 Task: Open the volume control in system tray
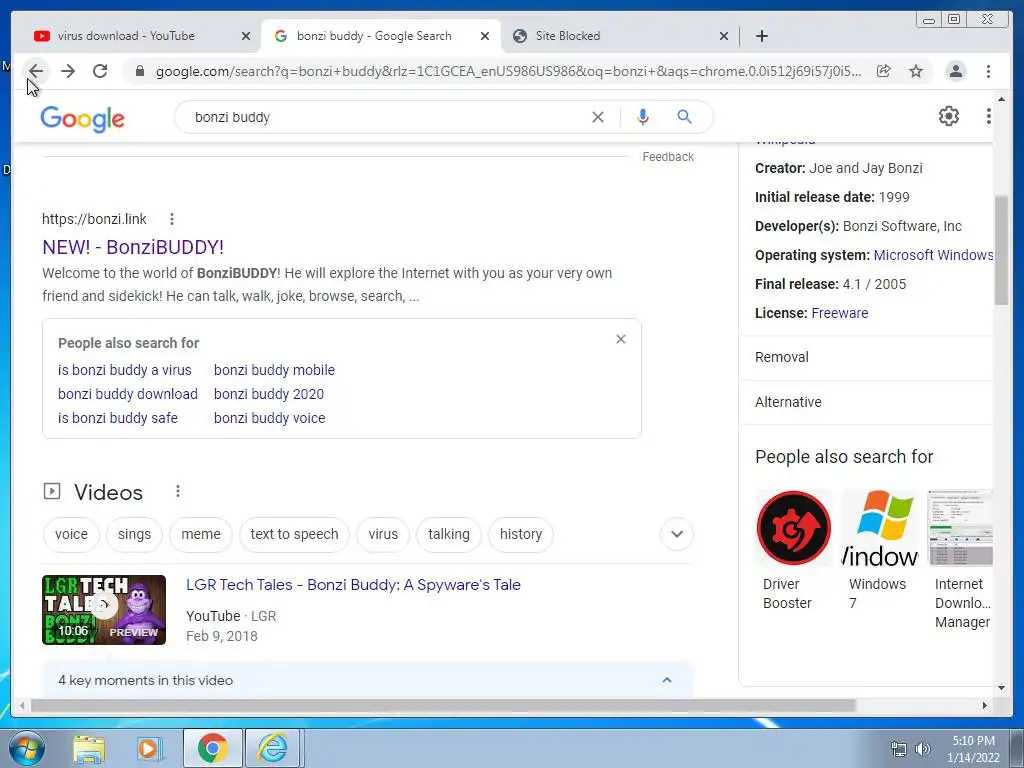pos(923,749)
